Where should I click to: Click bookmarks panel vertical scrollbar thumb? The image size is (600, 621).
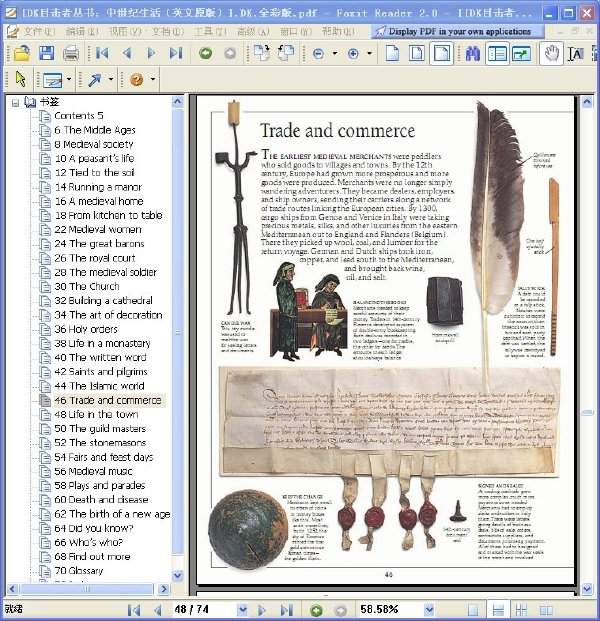[178, 332]
